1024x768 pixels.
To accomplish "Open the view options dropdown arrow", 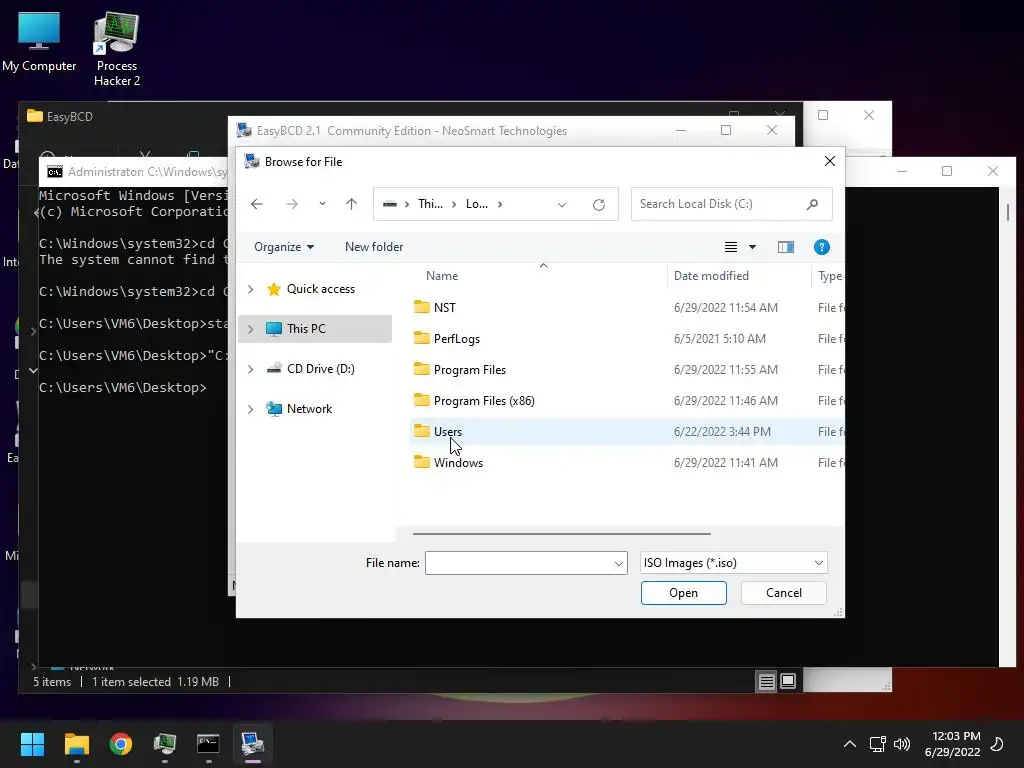I will pyautogui.click(x=752, y=247).
